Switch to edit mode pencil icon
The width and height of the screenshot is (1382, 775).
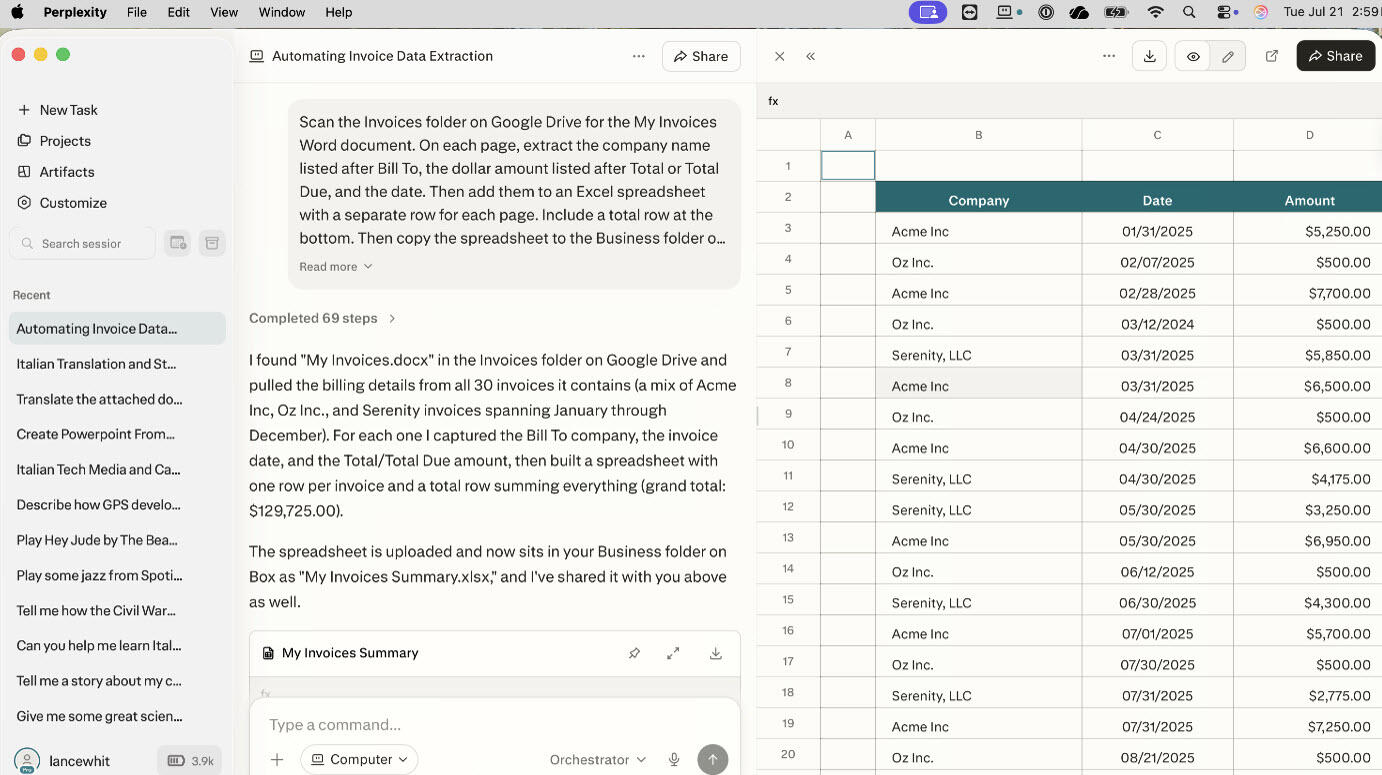point(1228,56)
